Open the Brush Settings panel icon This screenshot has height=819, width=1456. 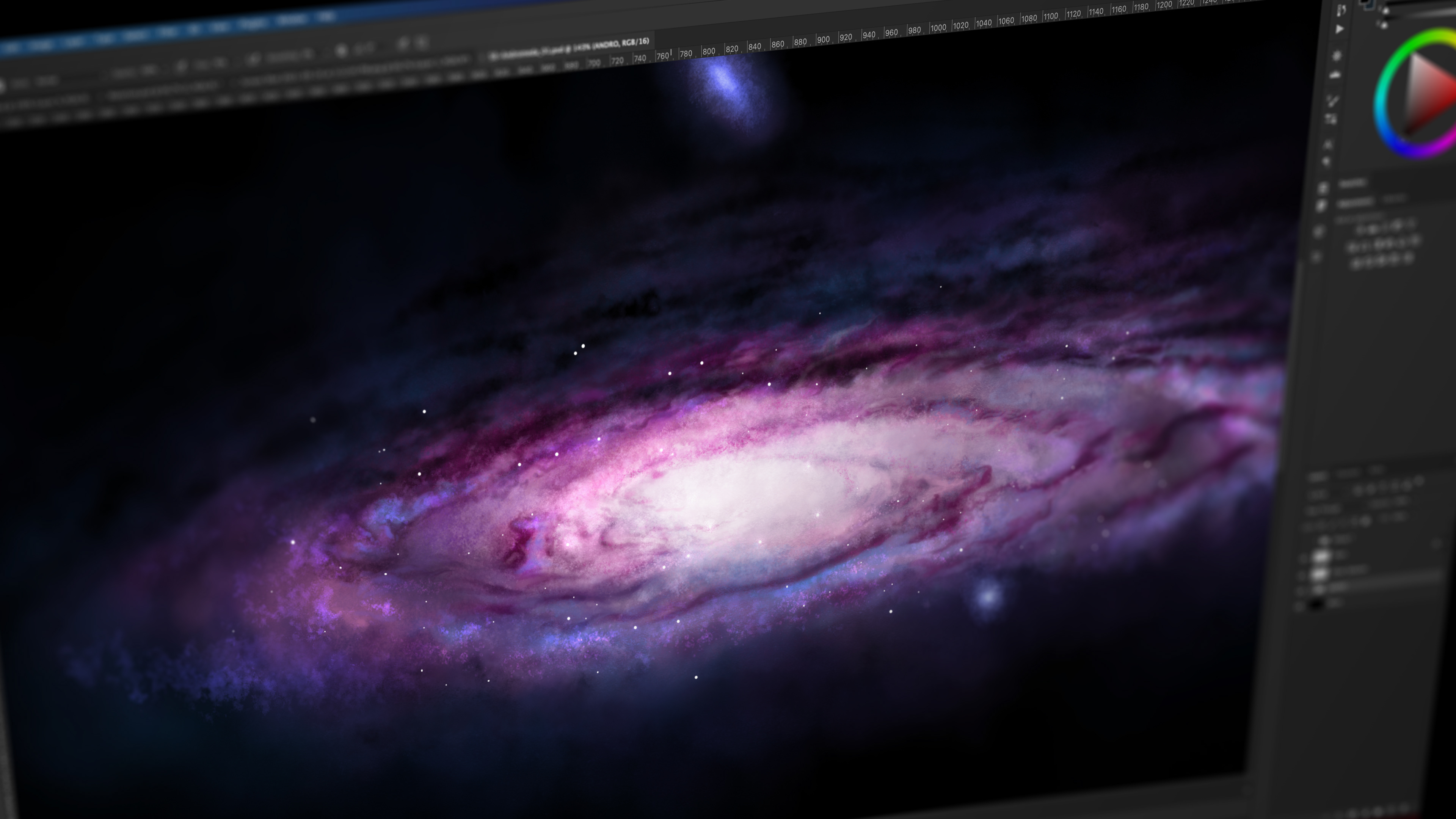(x=1331, y=119)
